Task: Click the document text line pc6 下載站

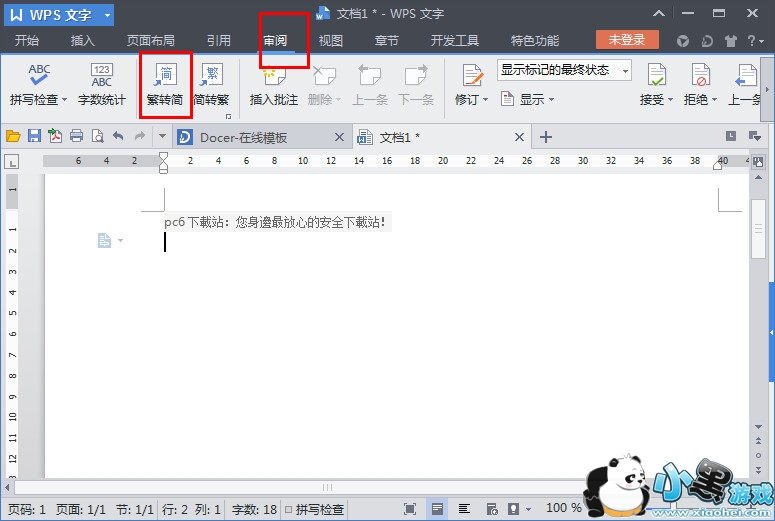Action: pyautogui.click(x=274, y=222)
